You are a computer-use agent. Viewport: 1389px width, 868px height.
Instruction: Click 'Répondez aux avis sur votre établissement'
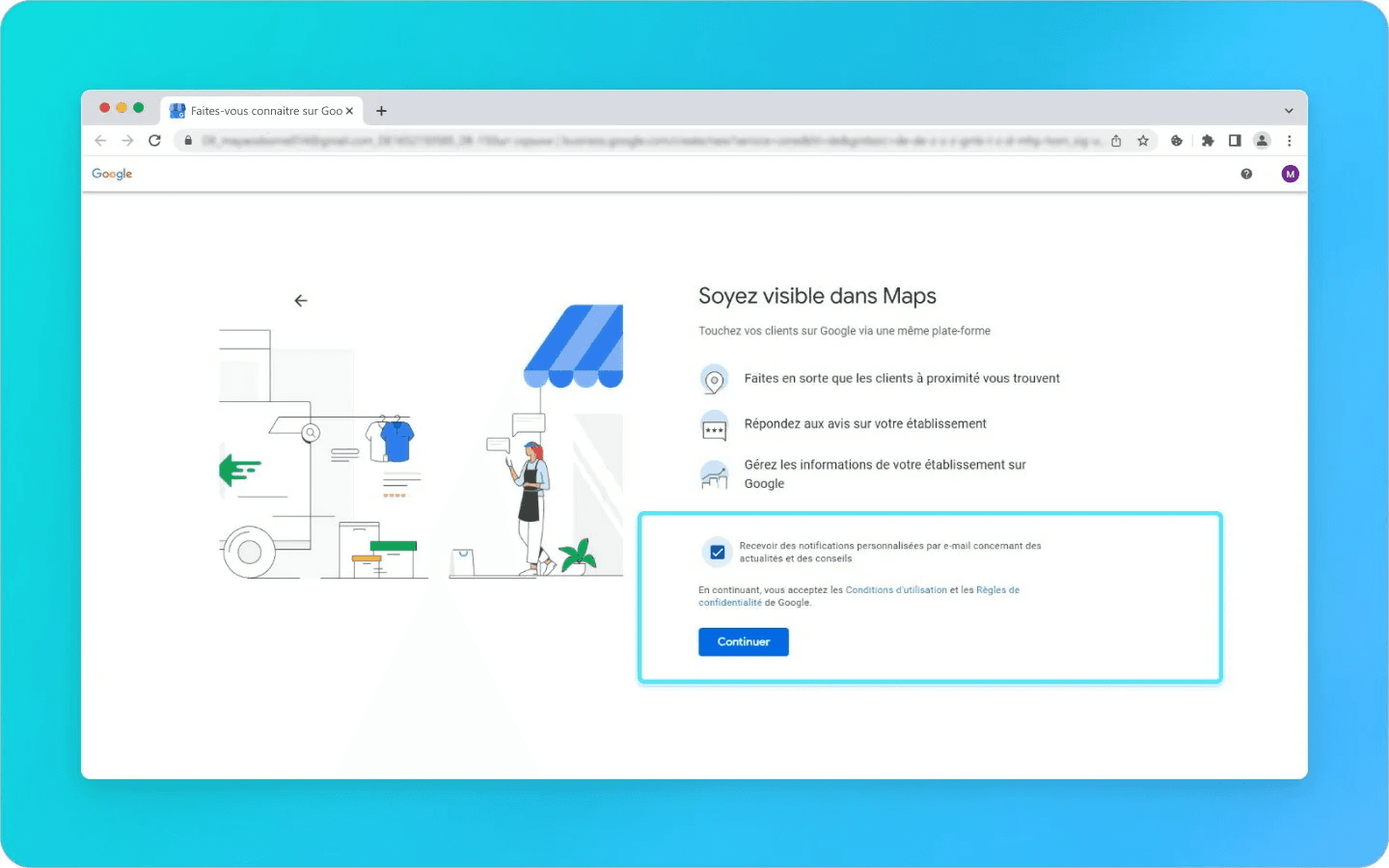[865, 423]
